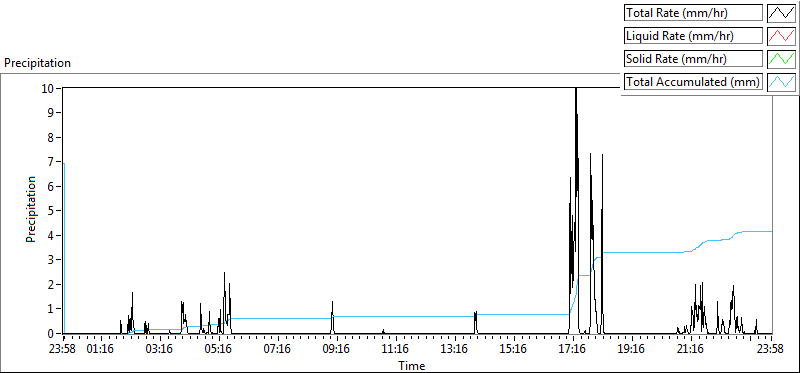Image resolution: width=800 pixels, height=373 pixels.
Task: Click the 23:58 end time axis label
Action: point(771,350)
